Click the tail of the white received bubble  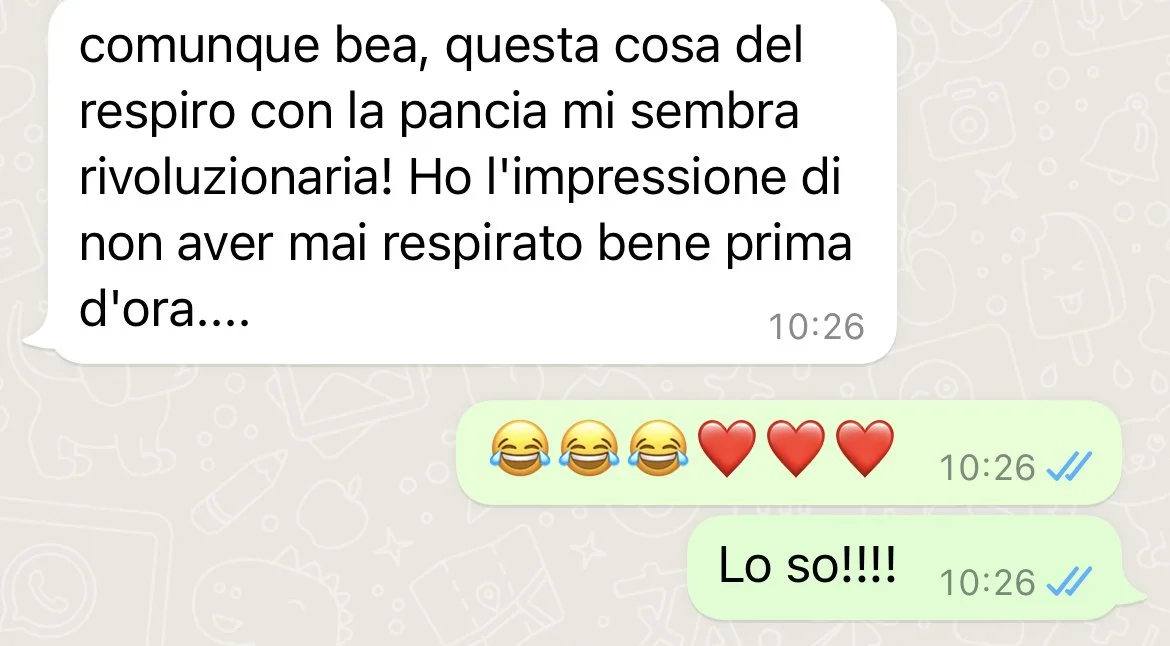pos(37,339)
